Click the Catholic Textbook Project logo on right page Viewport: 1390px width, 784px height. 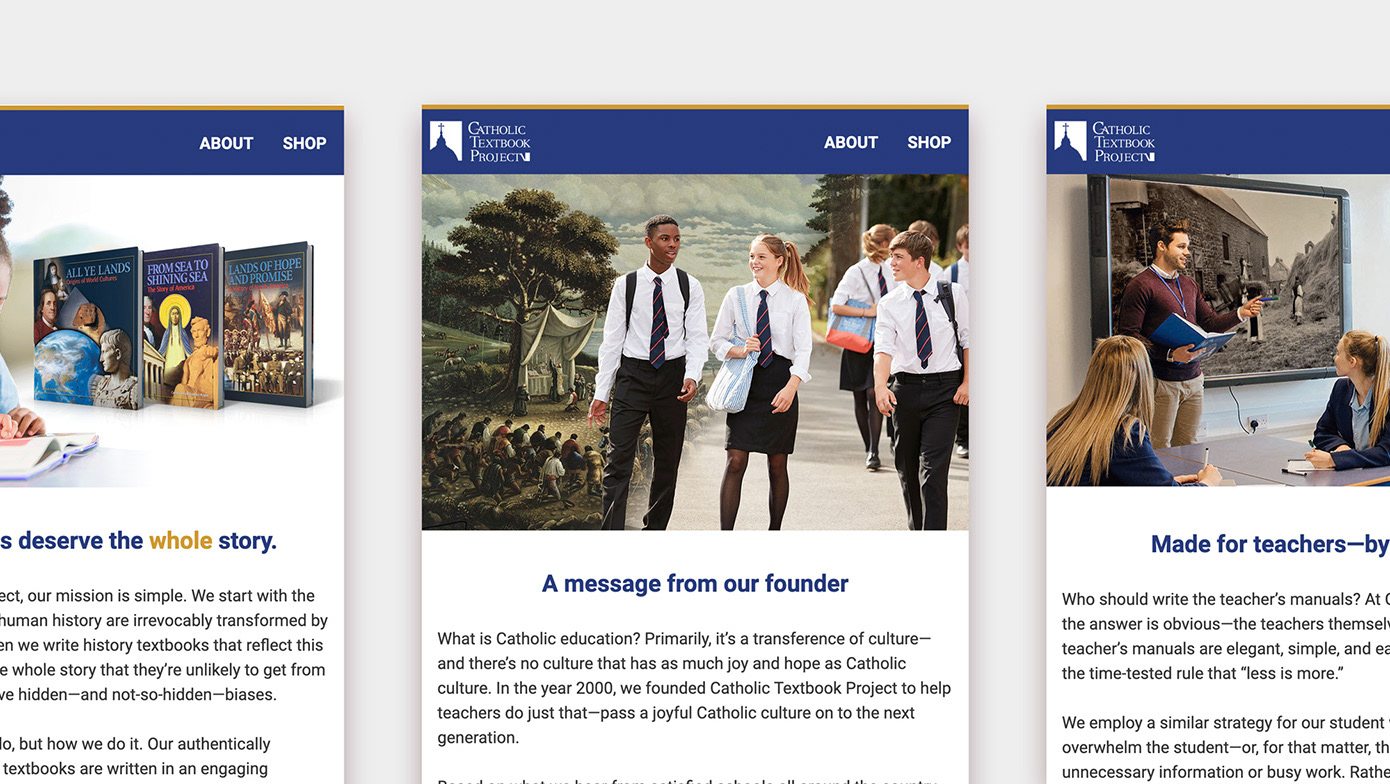[1105, 141]
